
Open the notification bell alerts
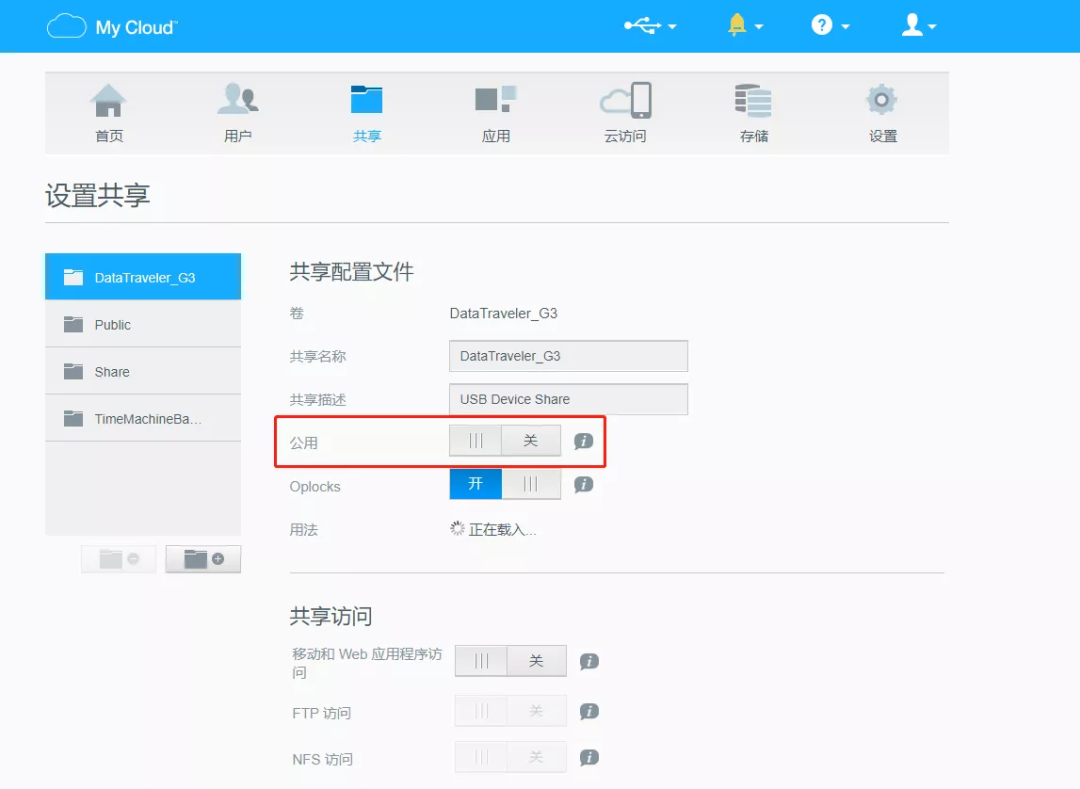737,25
